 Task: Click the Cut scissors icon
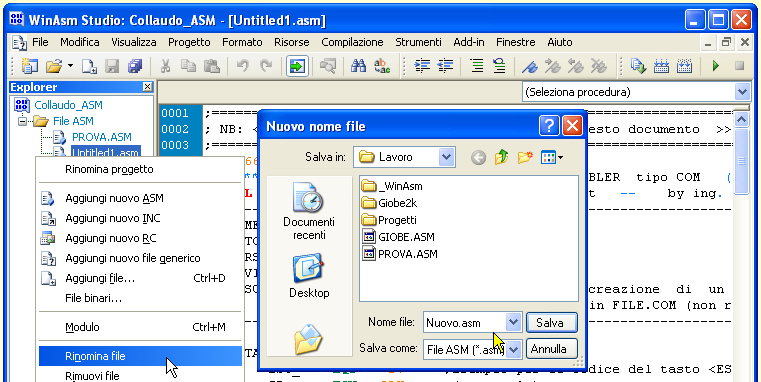(x=165, y=66)
